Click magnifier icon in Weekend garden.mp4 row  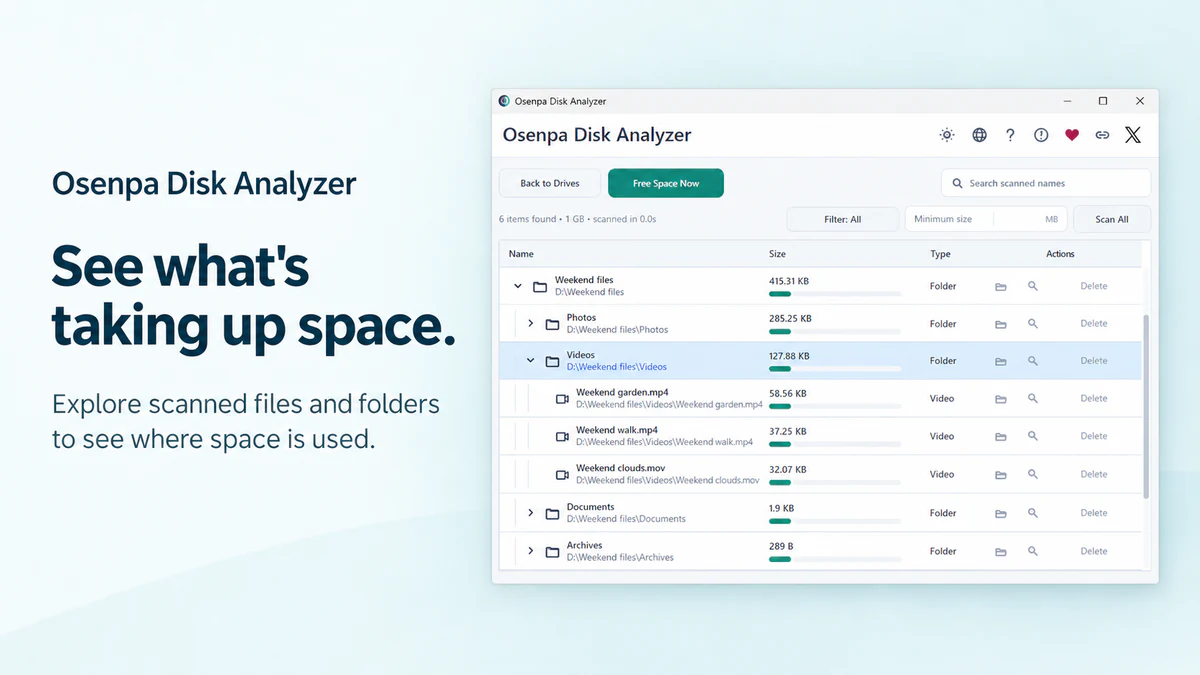coord(1033,398)
